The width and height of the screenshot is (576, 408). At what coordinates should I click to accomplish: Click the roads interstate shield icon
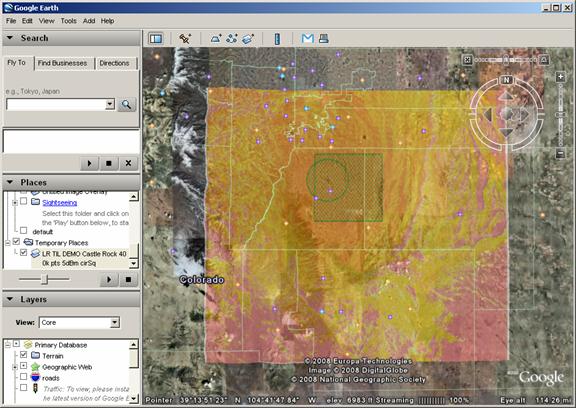click(35, 377)
